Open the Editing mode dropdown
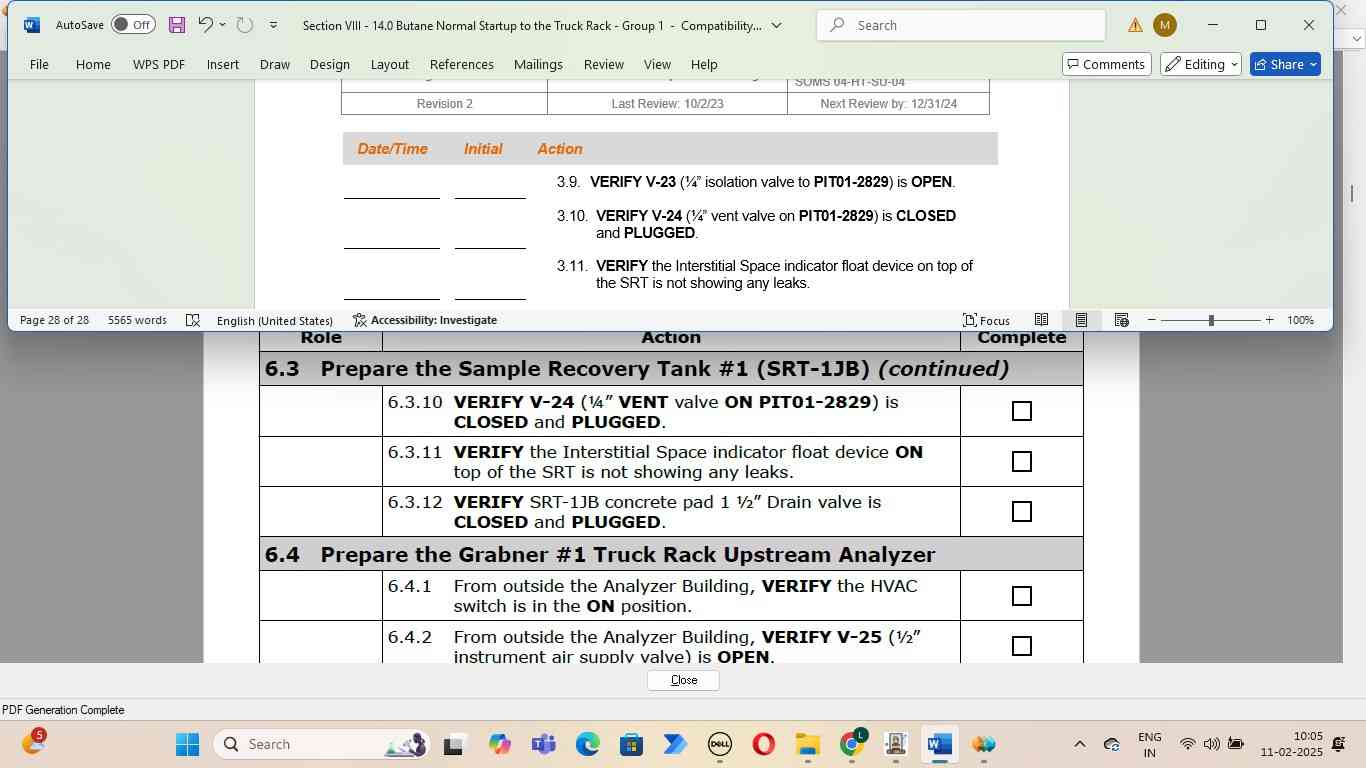 (x=1201, y=64)
